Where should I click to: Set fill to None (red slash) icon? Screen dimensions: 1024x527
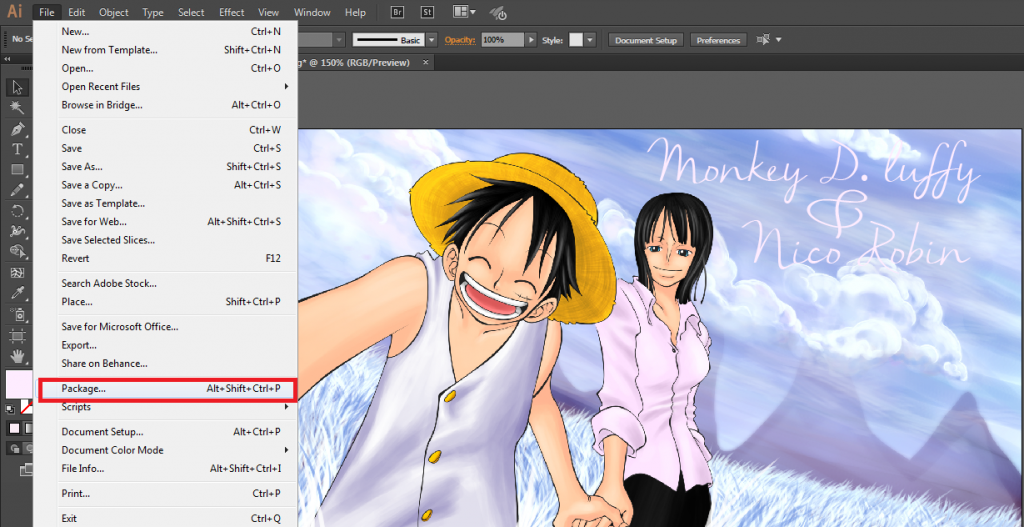[27, 409]
